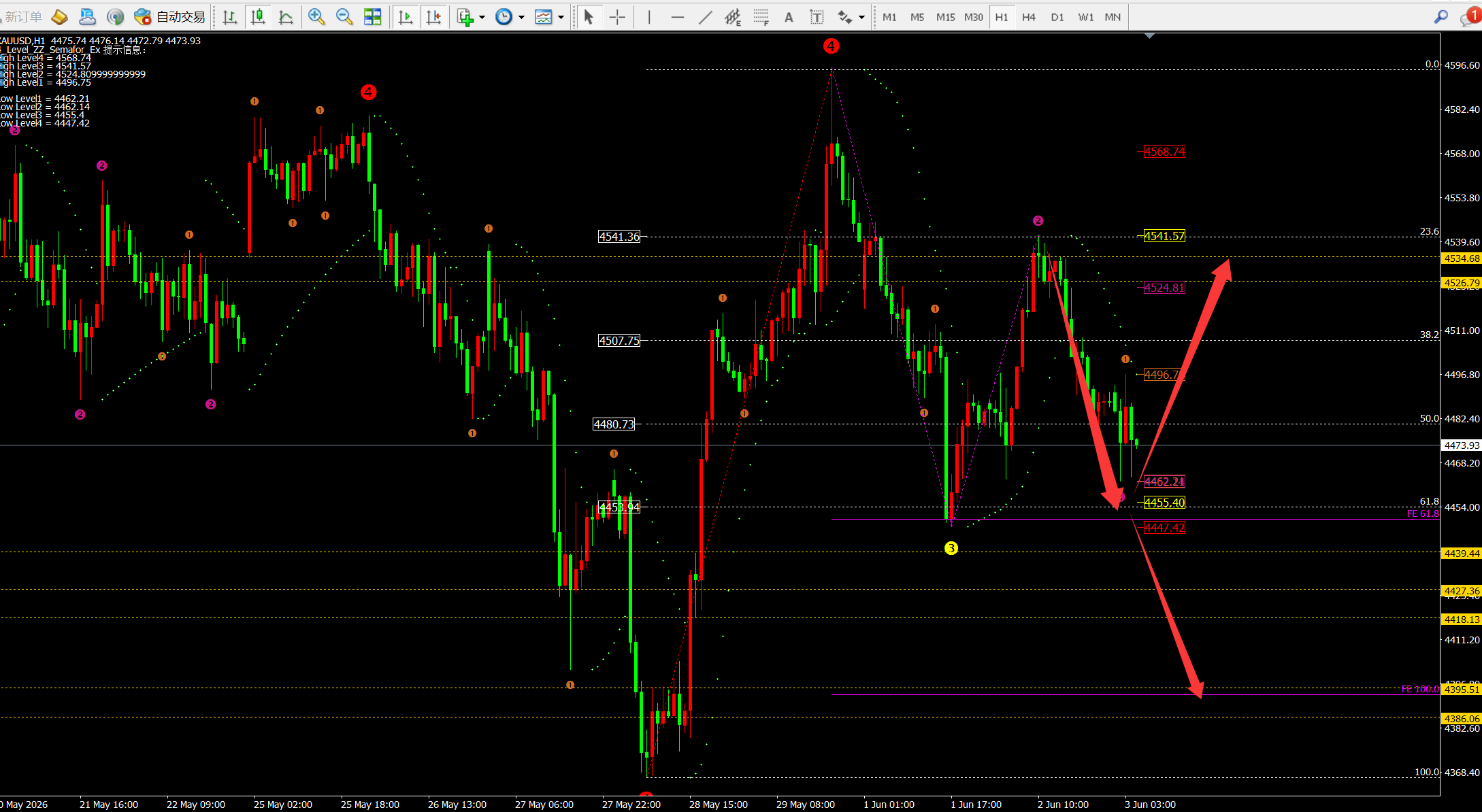Open chat notifications with red badge
The width and height of the screenshot is (1482, 812).
(1470, 16)
